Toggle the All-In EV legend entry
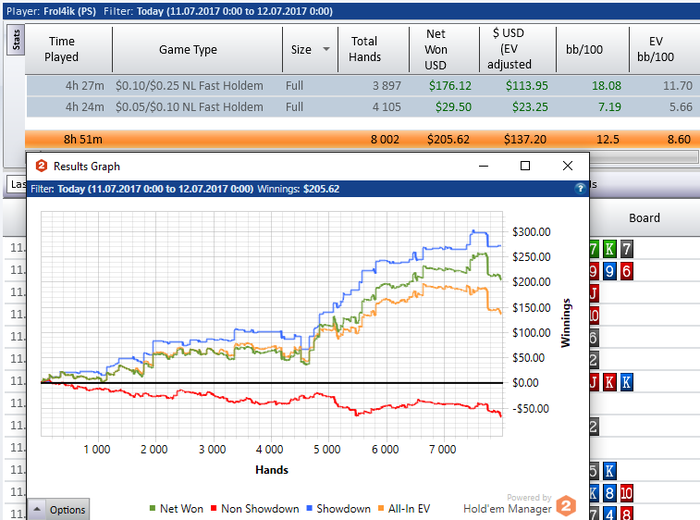Viewport: 700px width, 520px height. point(404,508)
